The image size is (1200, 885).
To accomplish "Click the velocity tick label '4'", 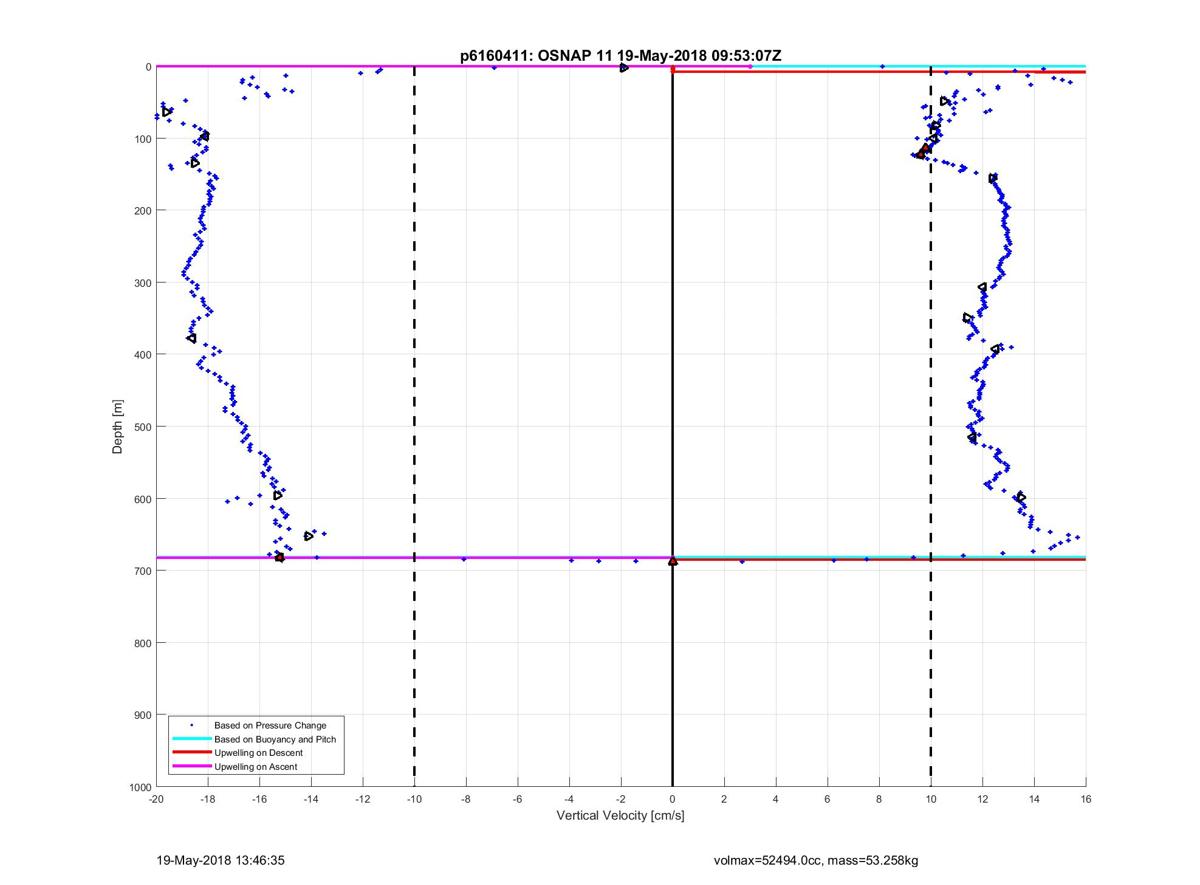I will pos(776,799).
